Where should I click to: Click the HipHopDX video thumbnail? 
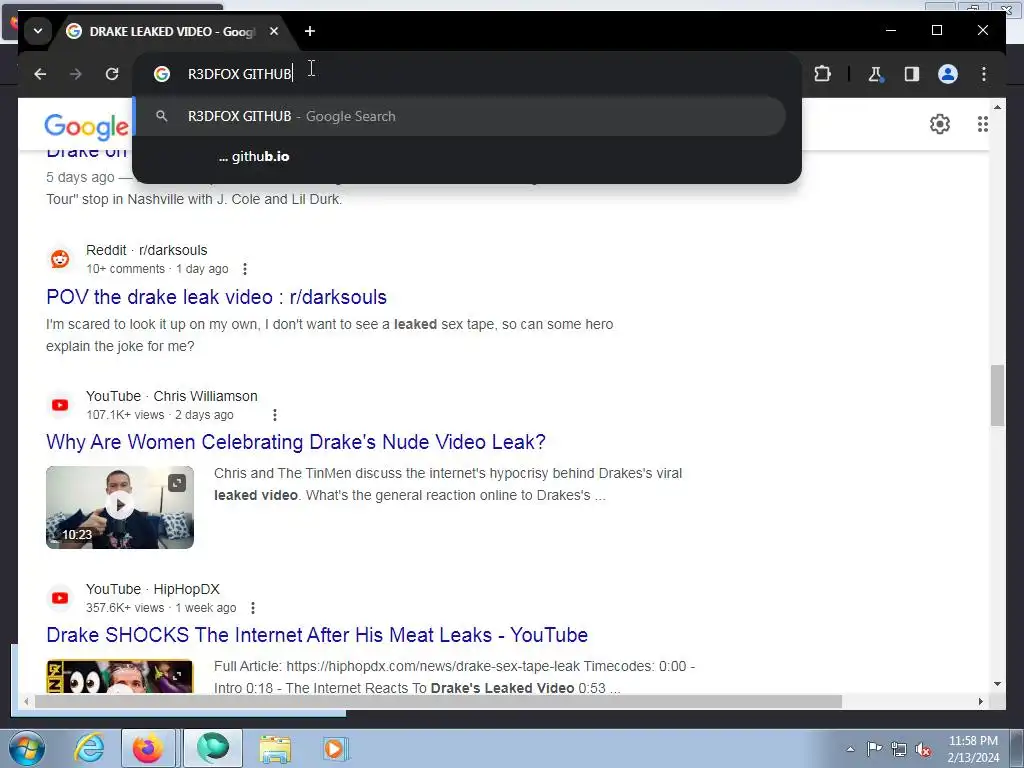click(120, 676)
